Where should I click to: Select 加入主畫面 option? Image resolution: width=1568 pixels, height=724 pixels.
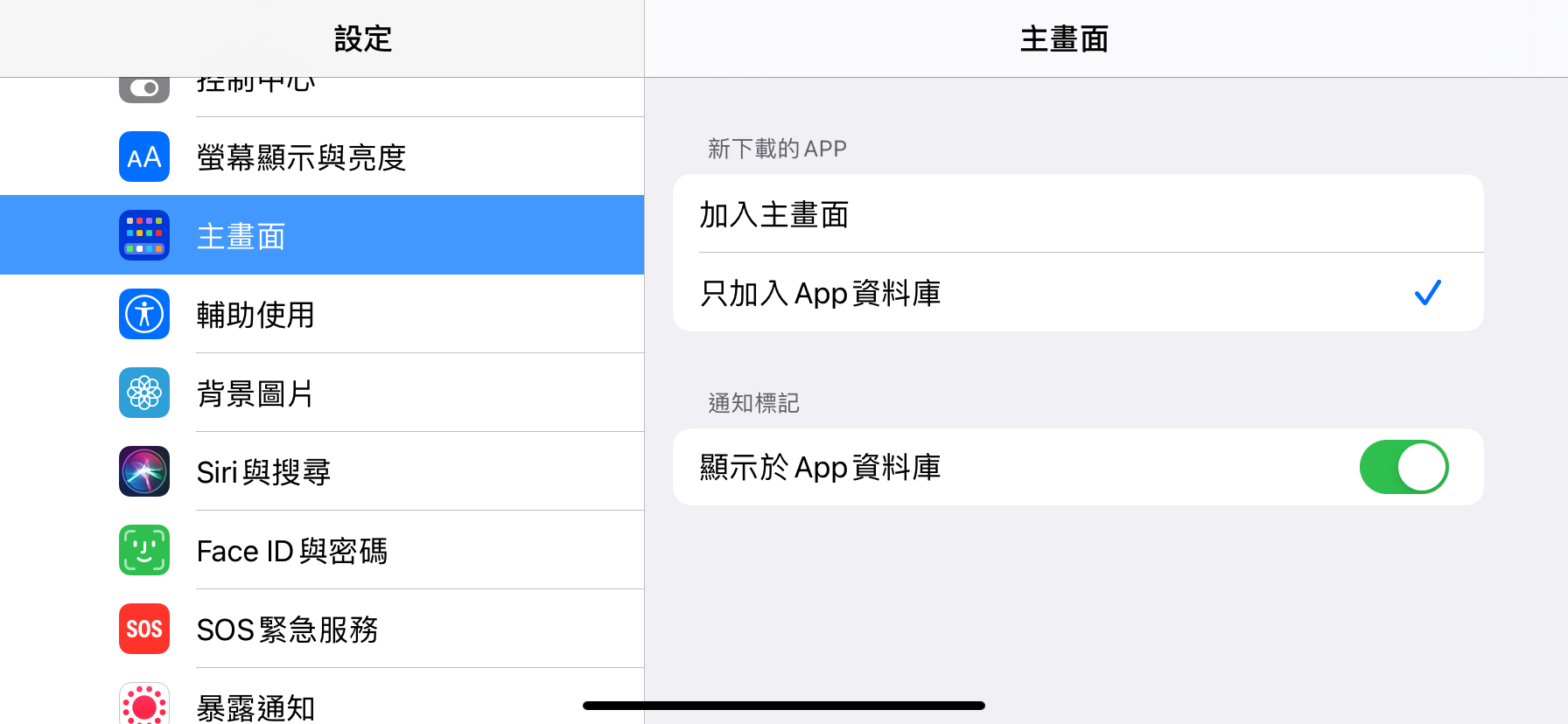1077,214
